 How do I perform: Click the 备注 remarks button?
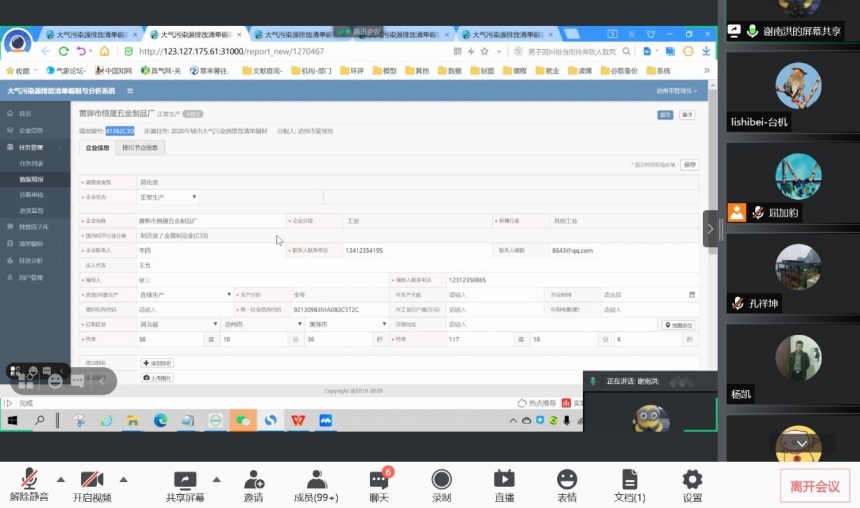tap(687, 115)
